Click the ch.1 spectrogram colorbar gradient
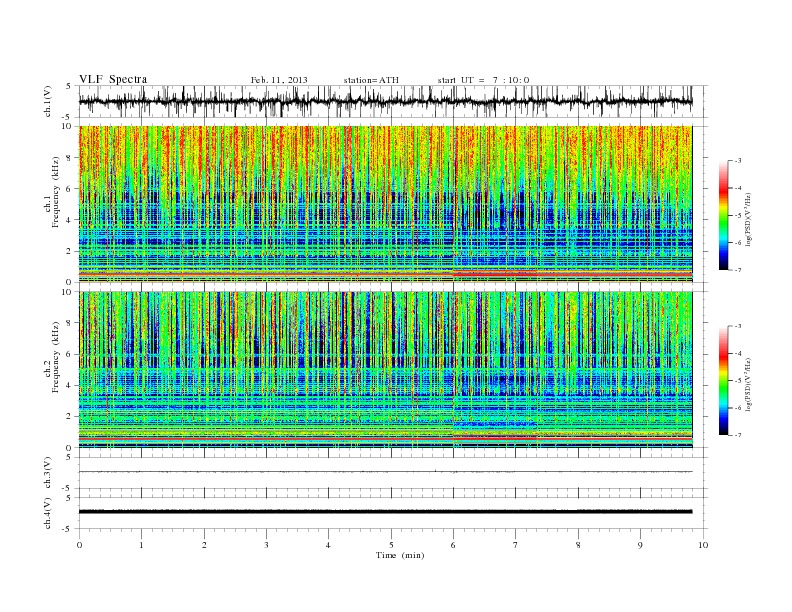The width and height of the screenshot is (792, 612). 723,215
